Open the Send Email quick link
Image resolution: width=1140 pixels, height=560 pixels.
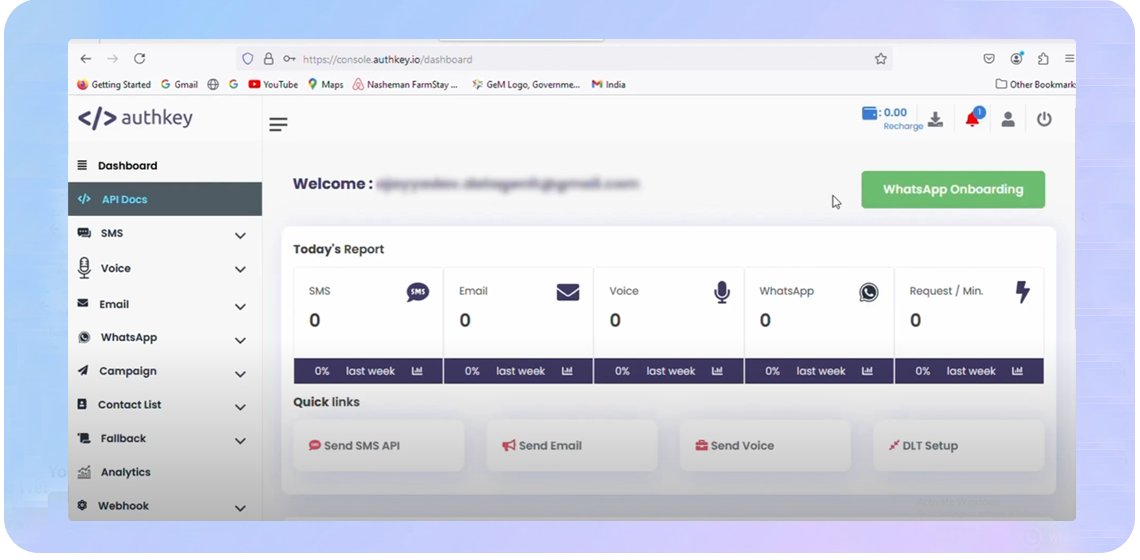[571, 446]
